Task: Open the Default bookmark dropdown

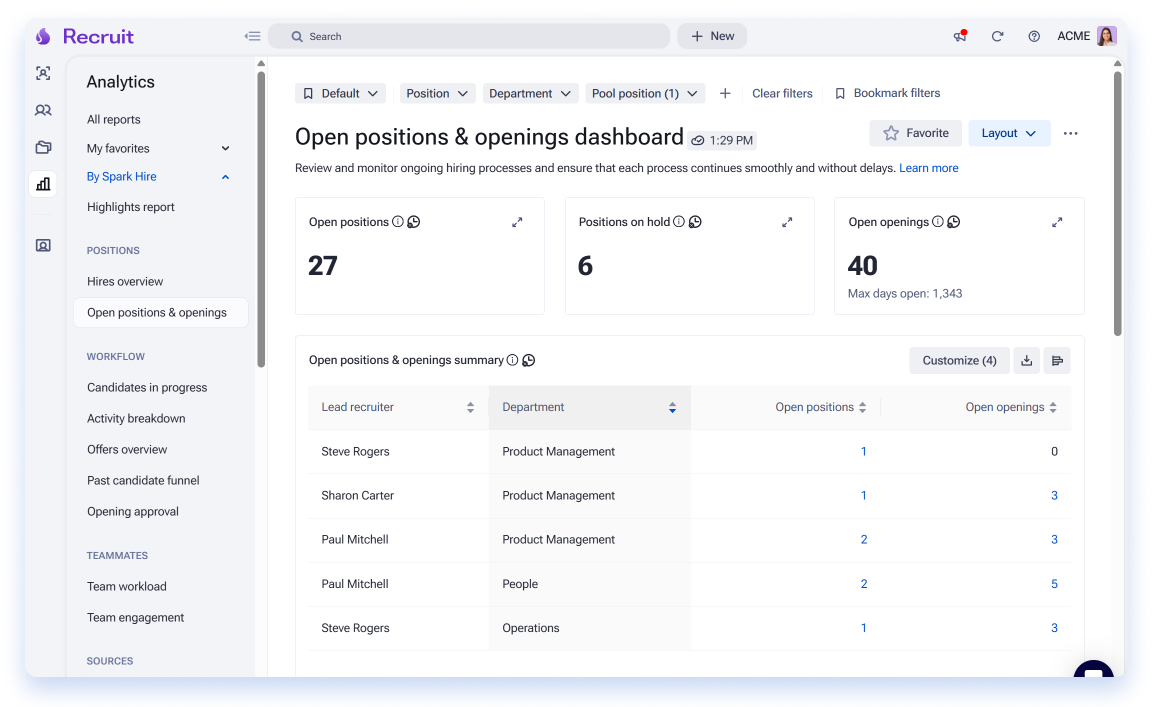Action: coord(340,93)
